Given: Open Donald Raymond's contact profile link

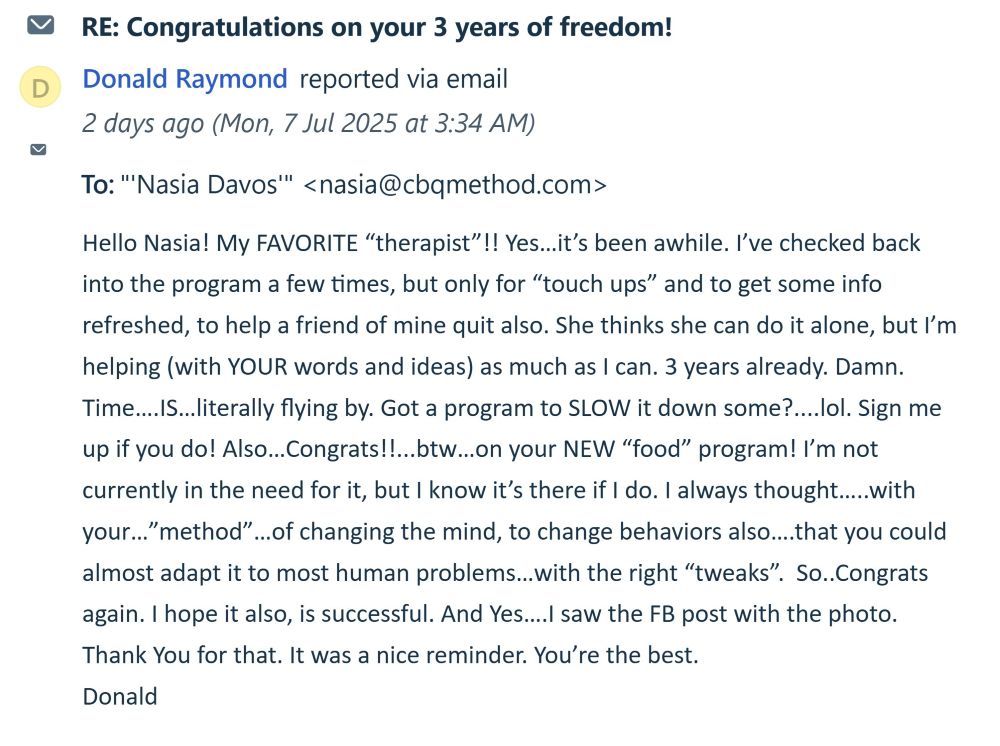Looking at the screenshot, I should [x=185, y=79].
